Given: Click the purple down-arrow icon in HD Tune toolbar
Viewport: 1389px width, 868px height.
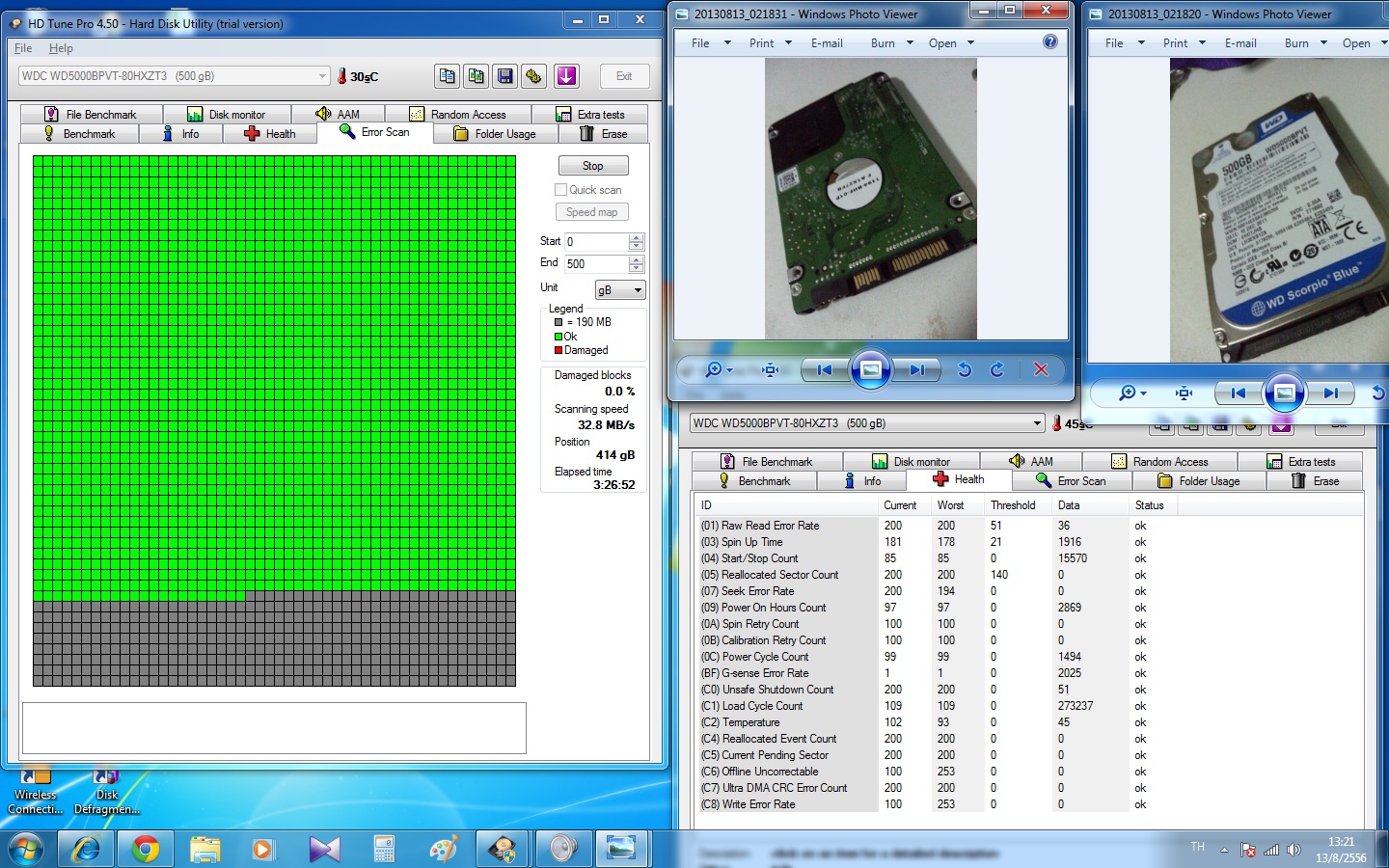Looking at the screenshot, I should [566, 76].
